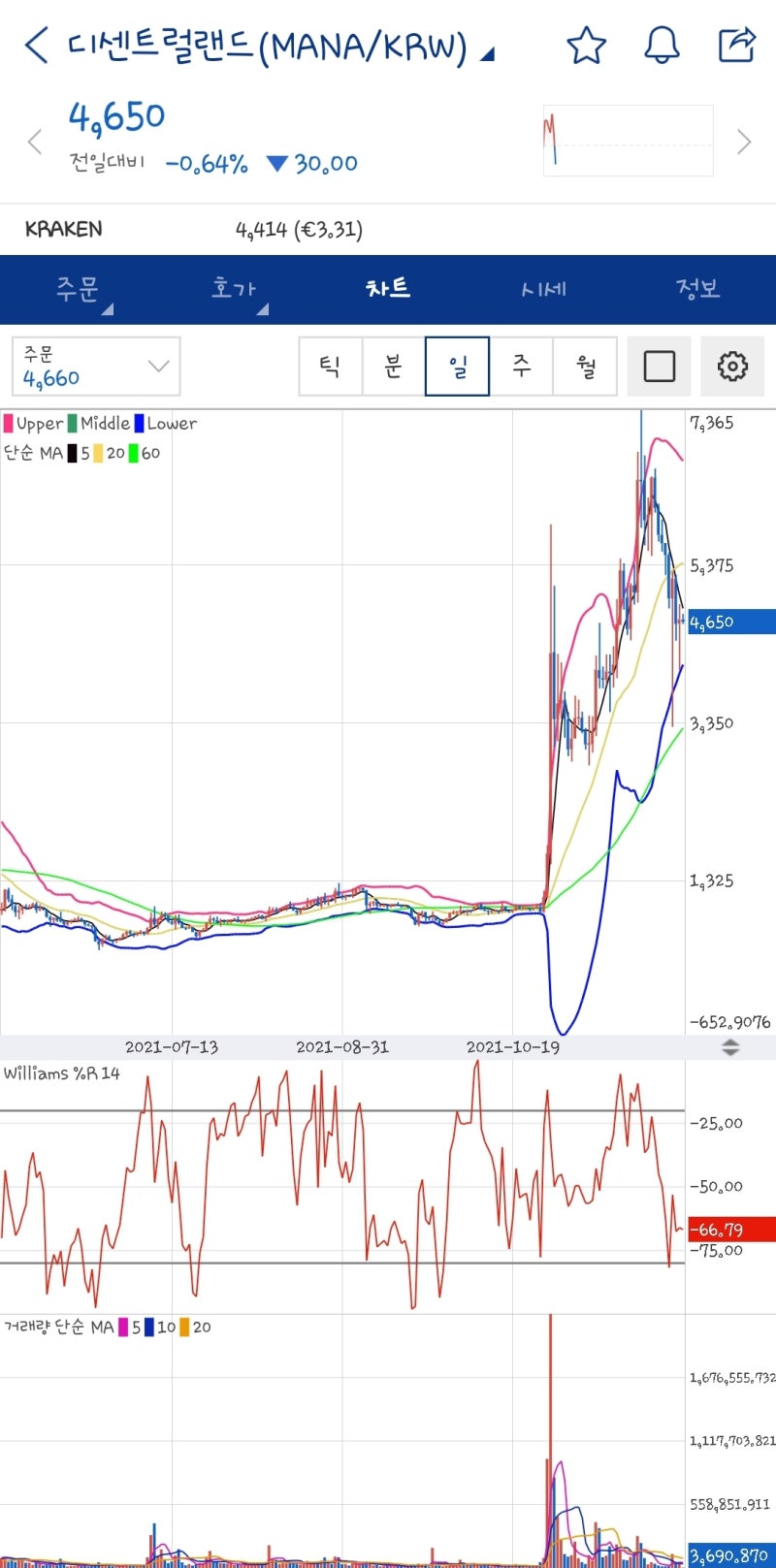Click the -25.00 Williams axis label
Image resolution: width=776 pixels, height=1568 pixels.
point(716,1123)
